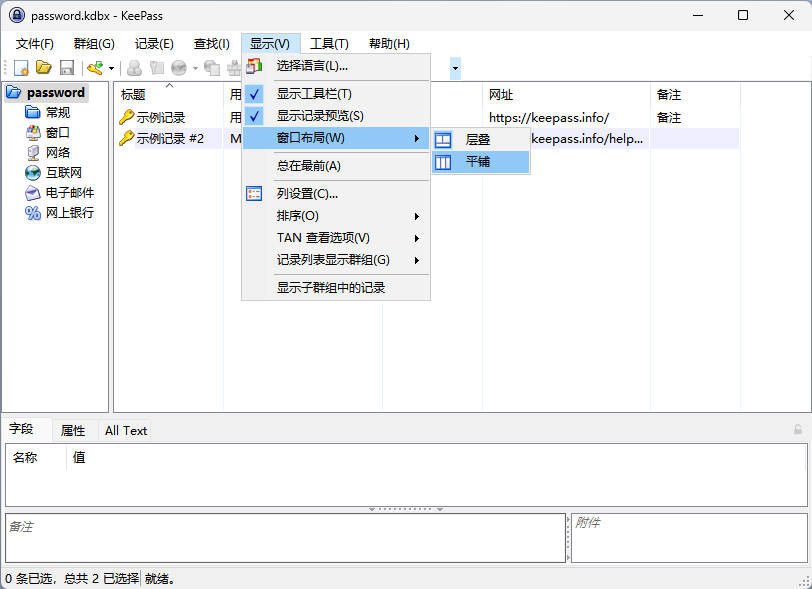Switch to the All Text tab
This screenshot has height=589, width=812.
click(x=126, y=430)
